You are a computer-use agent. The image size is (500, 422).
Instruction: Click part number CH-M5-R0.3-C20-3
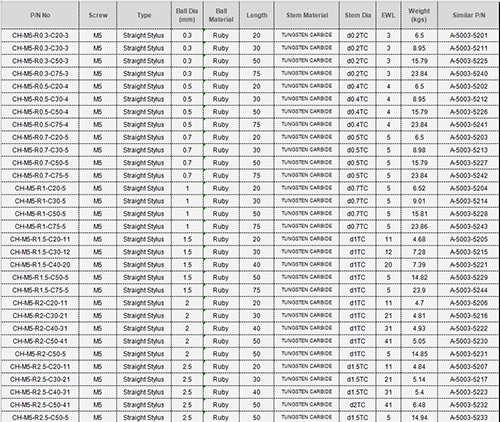[x=40, y=35]
